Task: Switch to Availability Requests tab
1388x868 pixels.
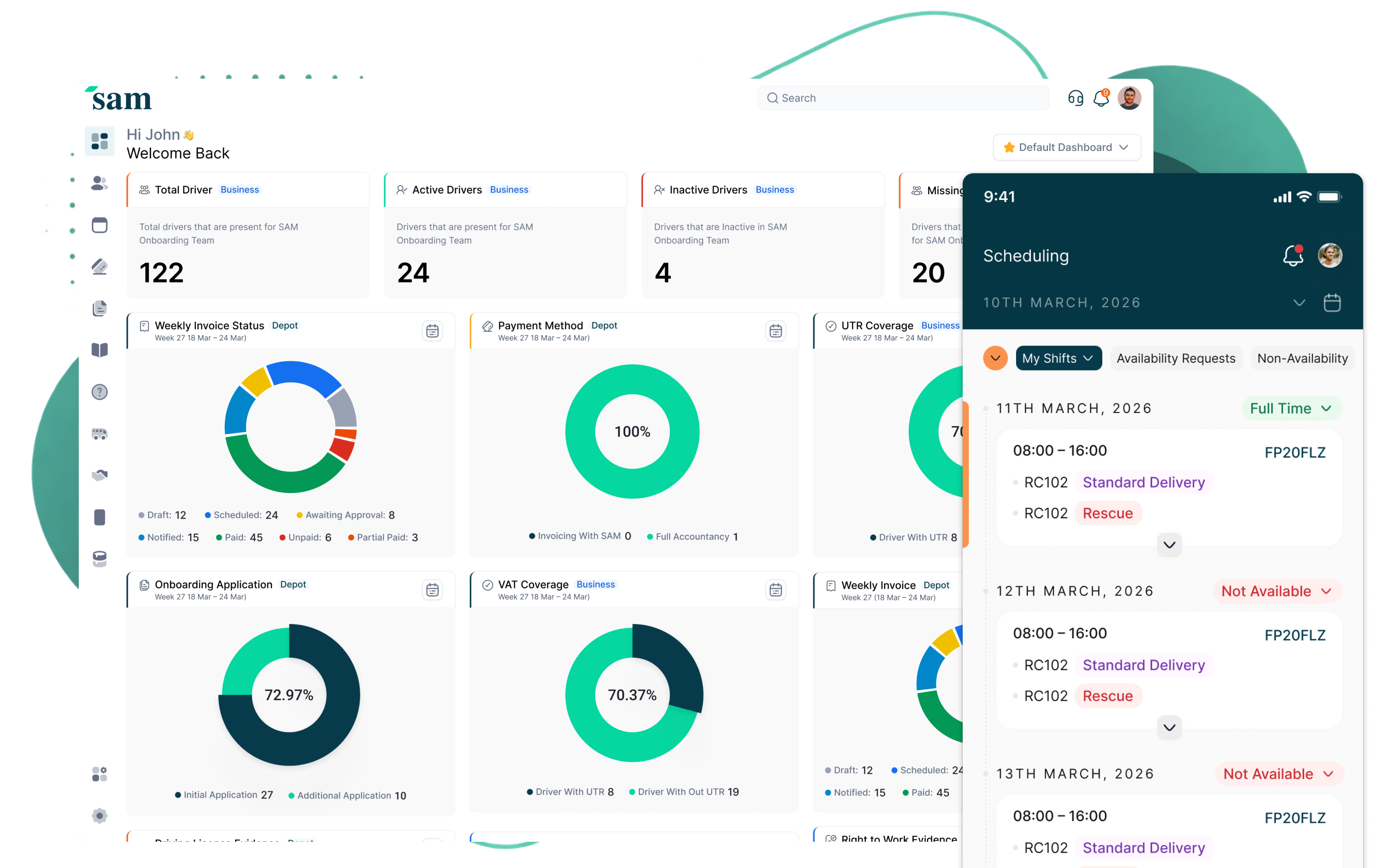Action: point(1176,358)
